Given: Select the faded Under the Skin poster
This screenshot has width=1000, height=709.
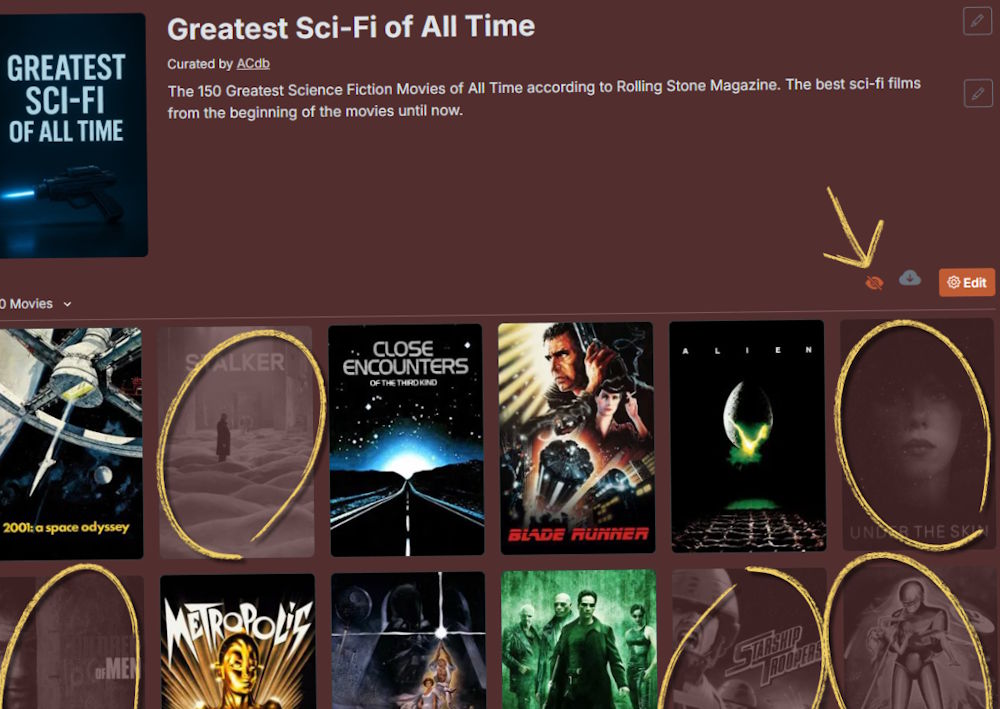Looking at the screenshot, I should [x=918, y=435].
